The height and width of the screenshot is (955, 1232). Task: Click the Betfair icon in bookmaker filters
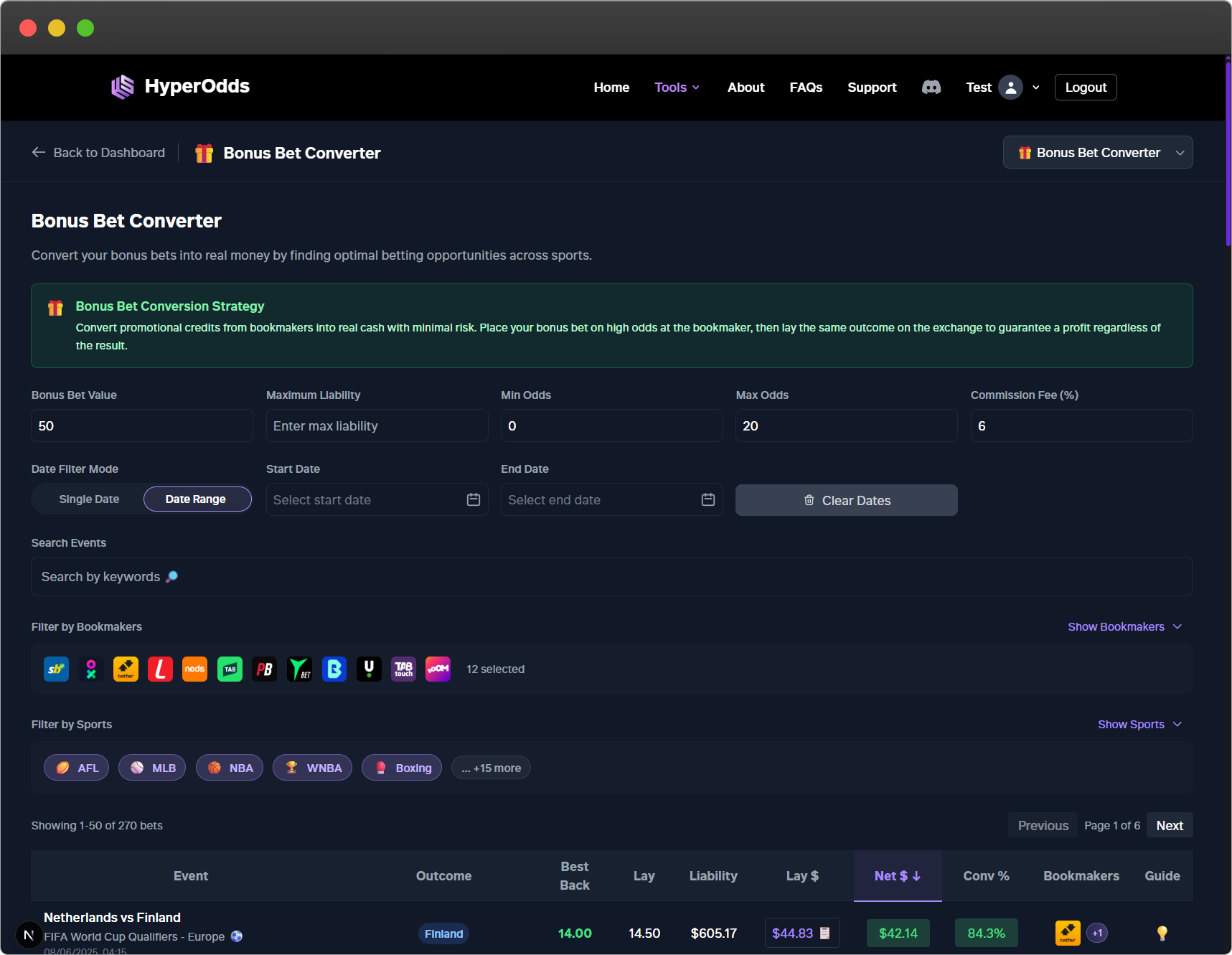pyautogui.click(x=126, y=669)
